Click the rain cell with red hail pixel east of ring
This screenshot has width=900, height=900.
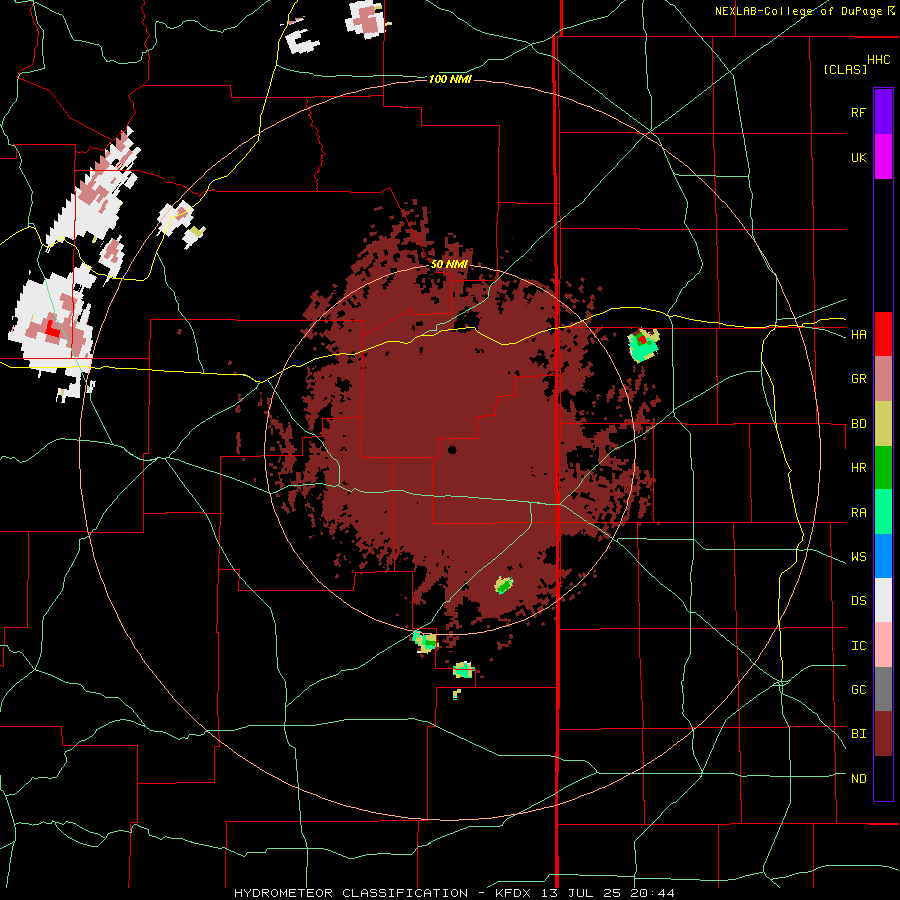click(x=643, y=344)
